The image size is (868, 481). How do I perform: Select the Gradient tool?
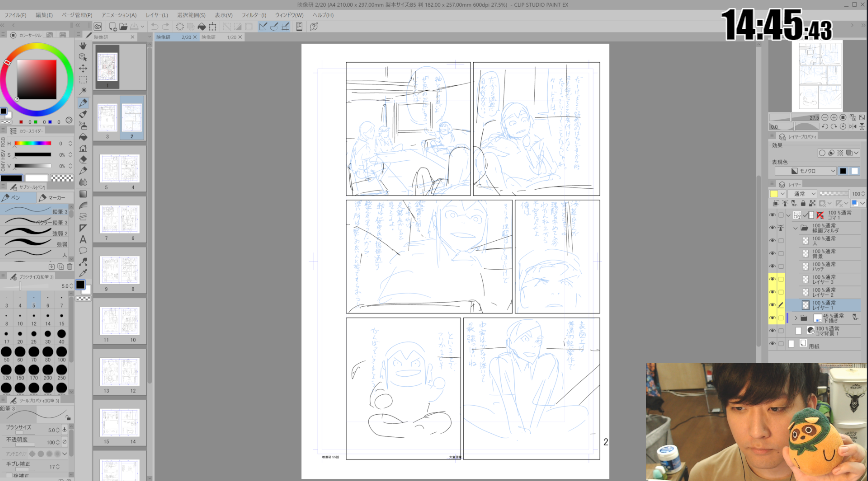[83, 194]
